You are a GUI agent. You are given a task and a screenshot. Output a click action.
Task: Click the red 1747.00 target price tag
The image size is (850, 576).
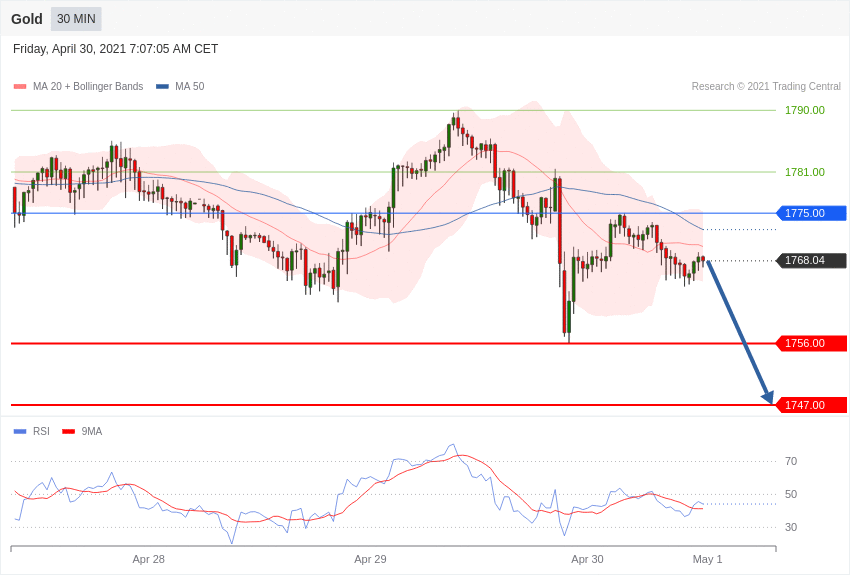pyautogui.click(x=812, y=405)
